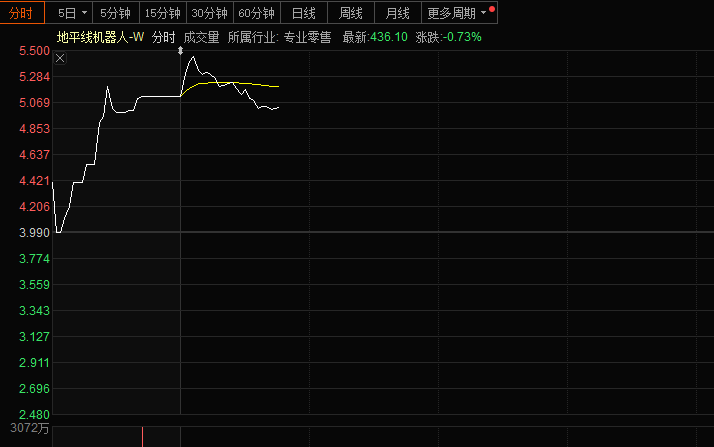The image size is (714, 447).
Task: Open the 30分钟 period chart
Action: click(x=210, y=13)
